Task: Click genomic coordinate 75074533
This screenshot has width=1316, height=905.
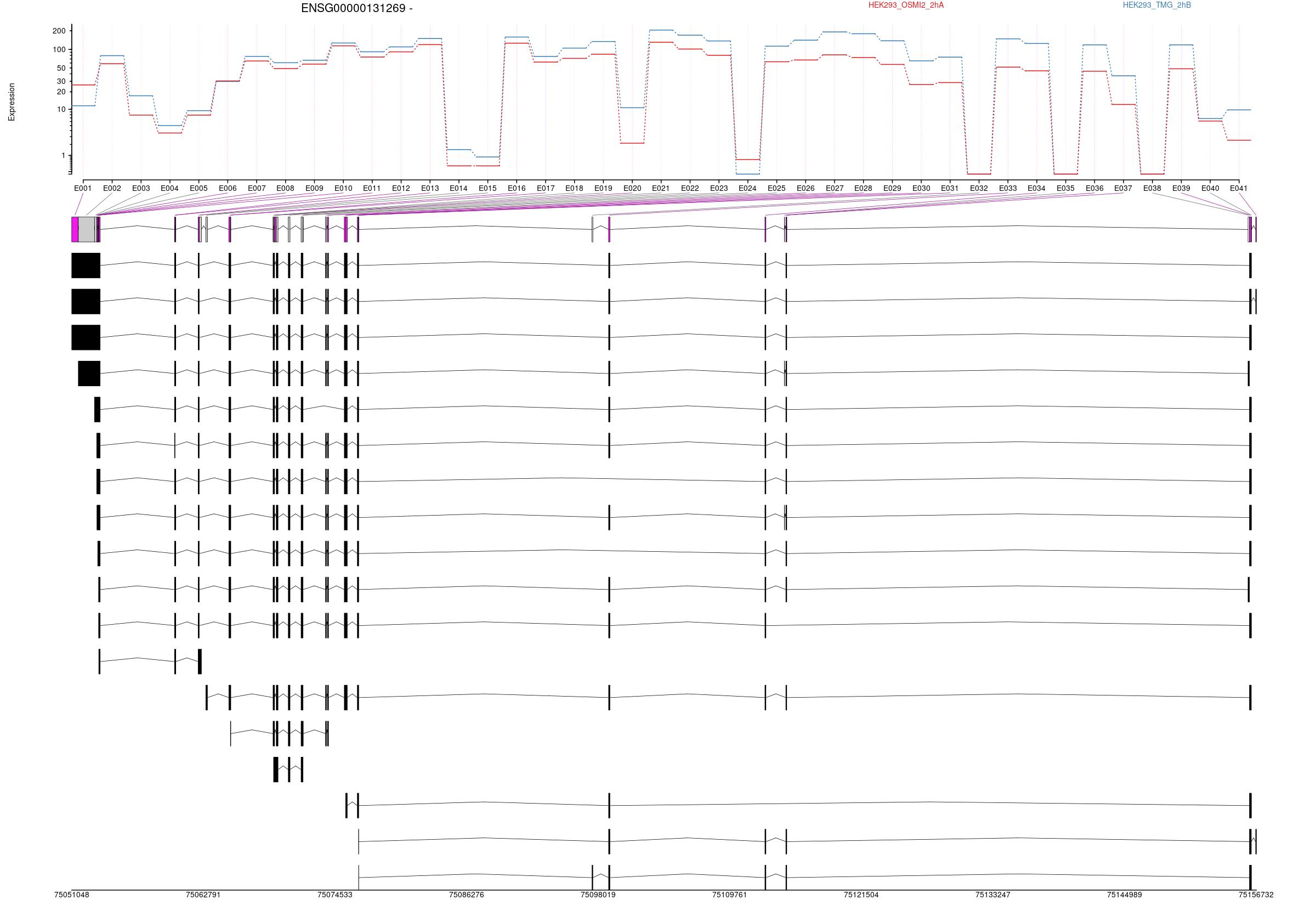Action: 335,895
